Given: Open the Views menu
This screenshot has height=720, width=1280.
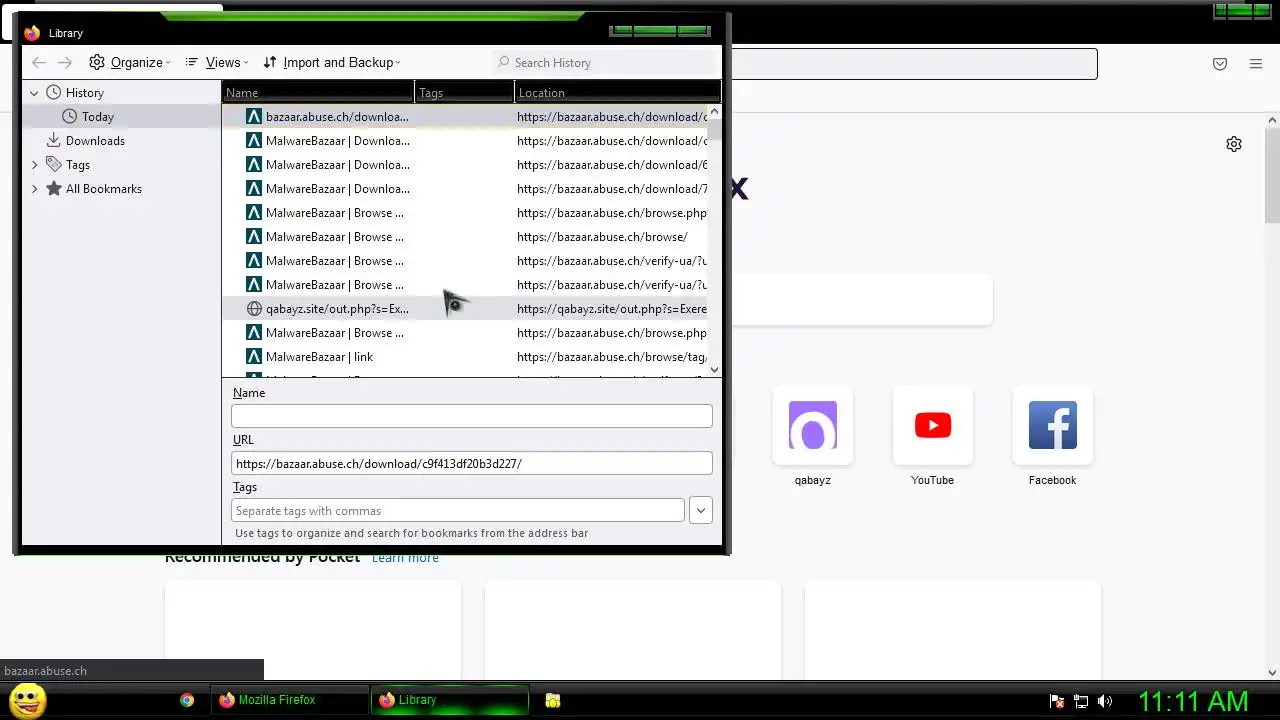Looking at the screenshot, I should pos(215,62).
